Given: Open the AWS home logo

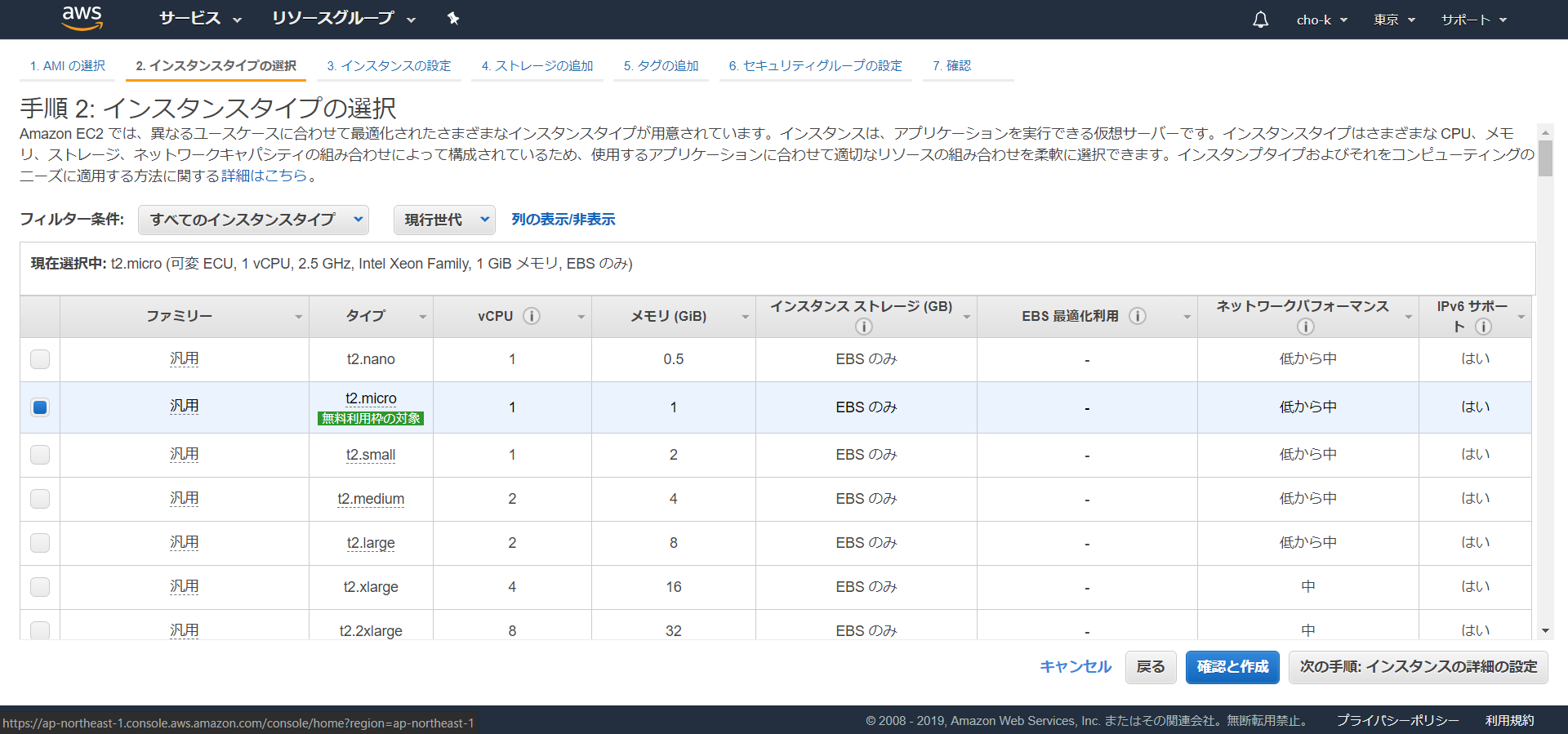Looking at the screenshot, I should tap(82, 18).
